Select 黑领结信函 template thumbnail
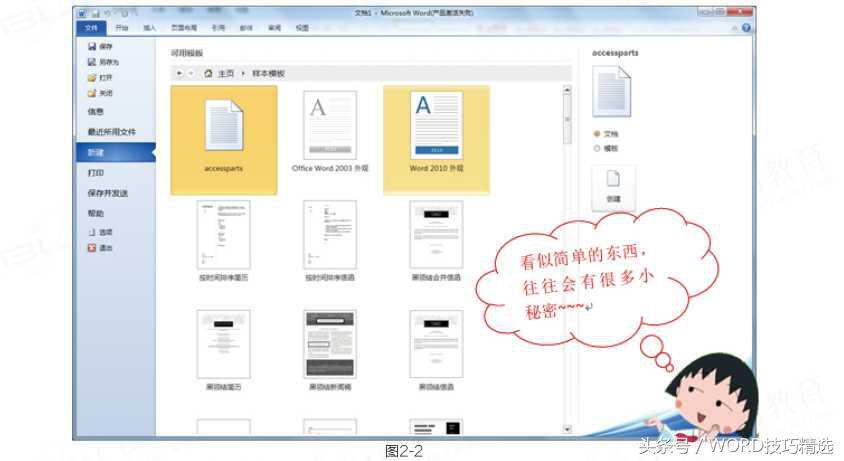The width and height of the screenshot is (844, 461). click(x=437, y=350)
